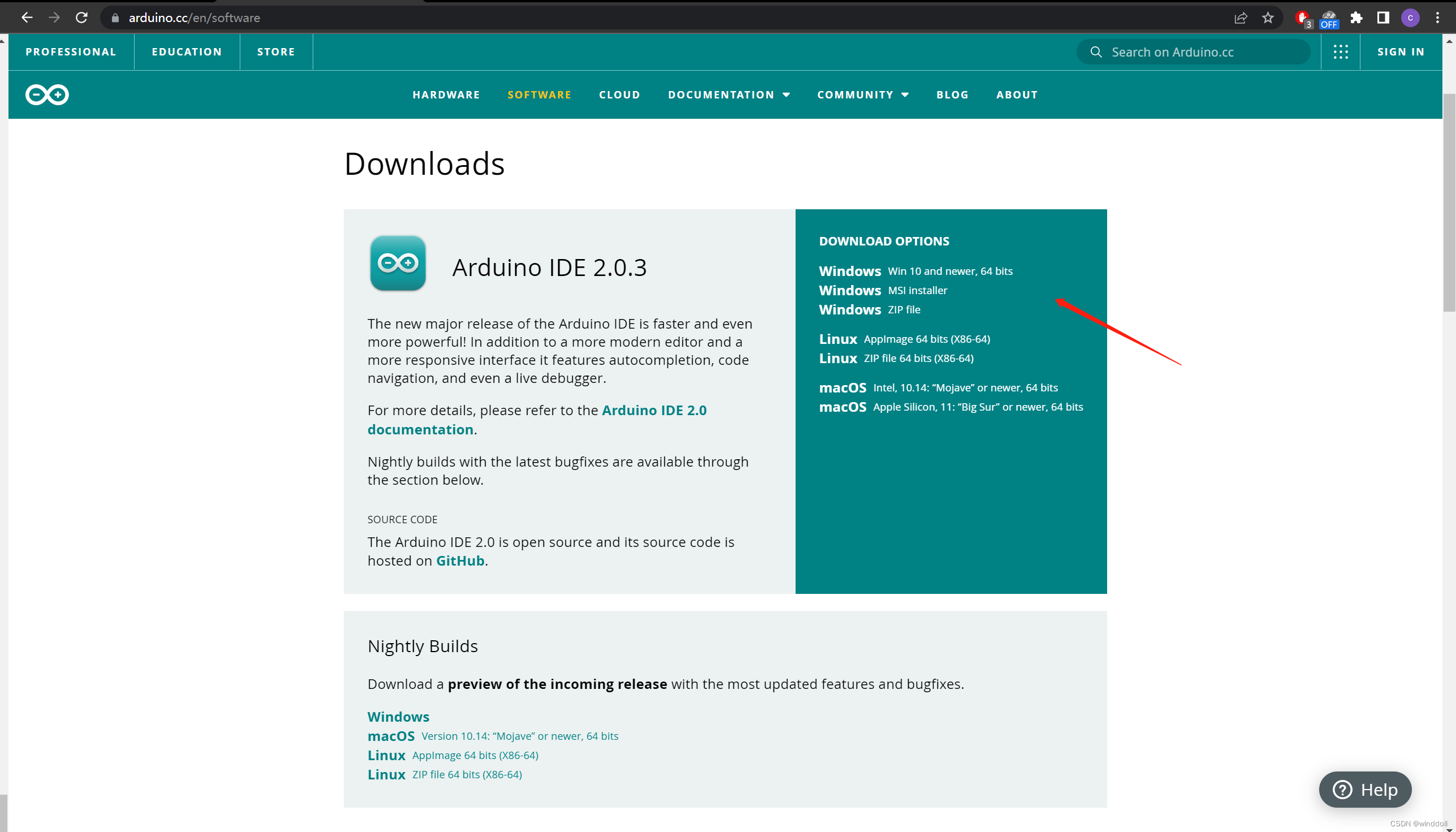Open the user profile avatar
This screenshot has width=1456, height=832.
click(1410, 18)
